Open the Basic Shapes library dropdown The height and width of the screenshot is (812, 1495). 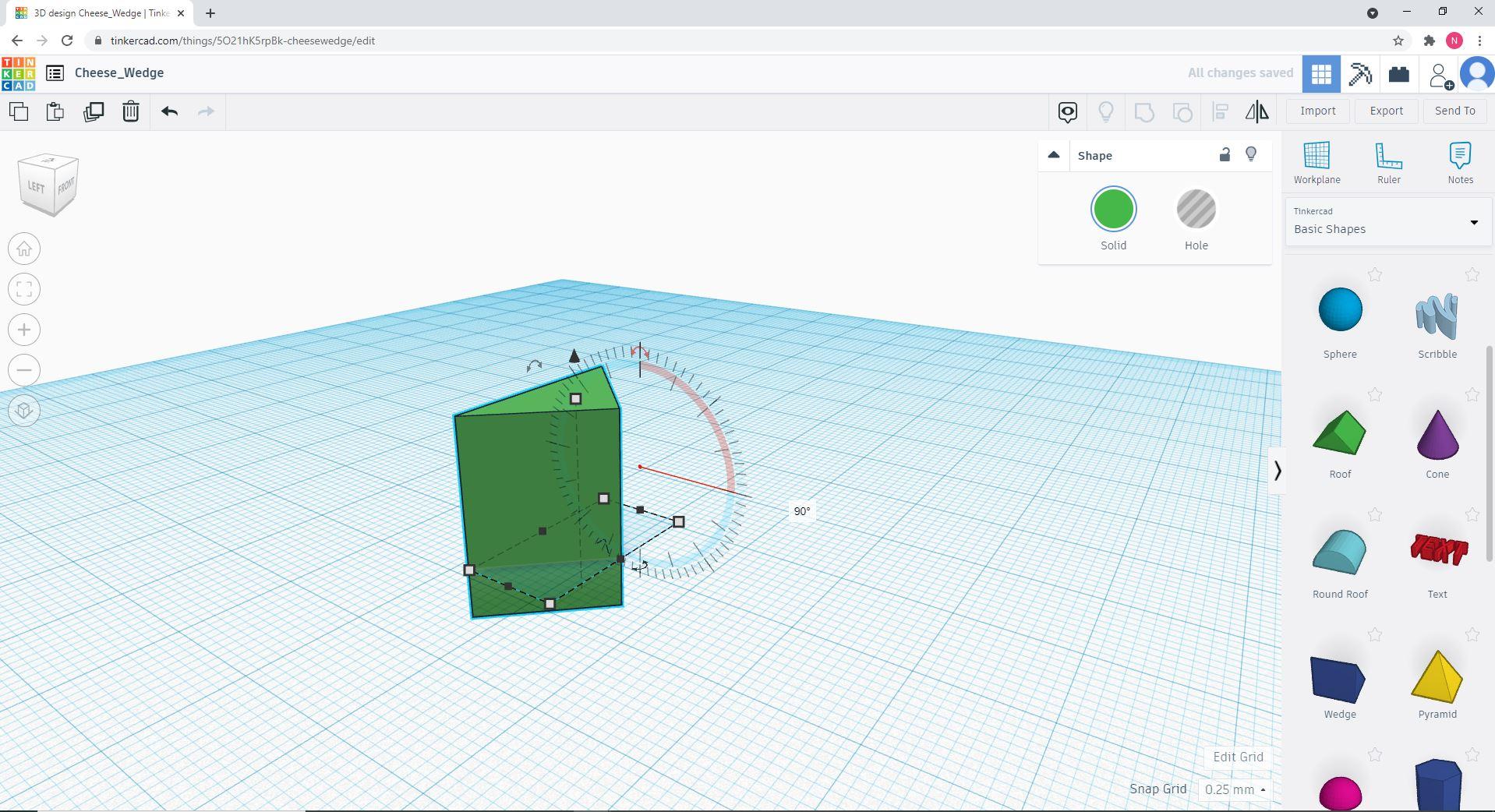[1387, 221]
